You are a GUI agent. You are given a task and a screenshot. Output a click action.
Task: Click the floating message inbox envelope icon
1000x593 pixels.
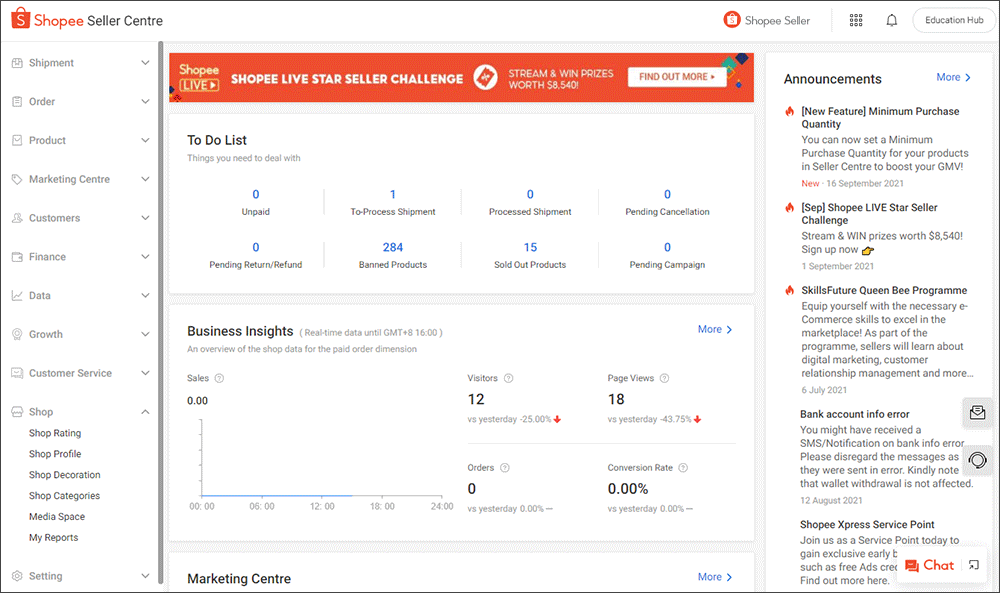pyautogui.click(x=977, y=412)
